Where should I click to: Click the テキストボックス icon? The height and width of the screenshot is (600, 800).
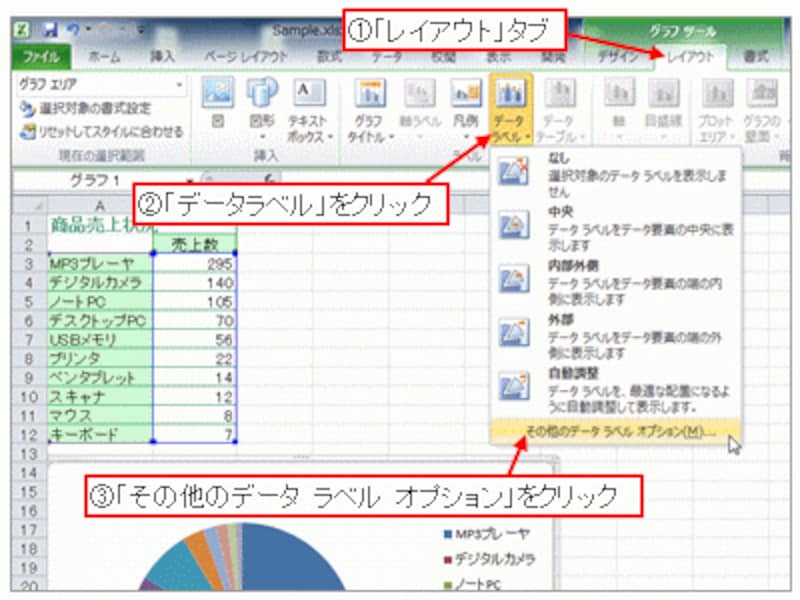pyautogui.click(x=309, y=93)
